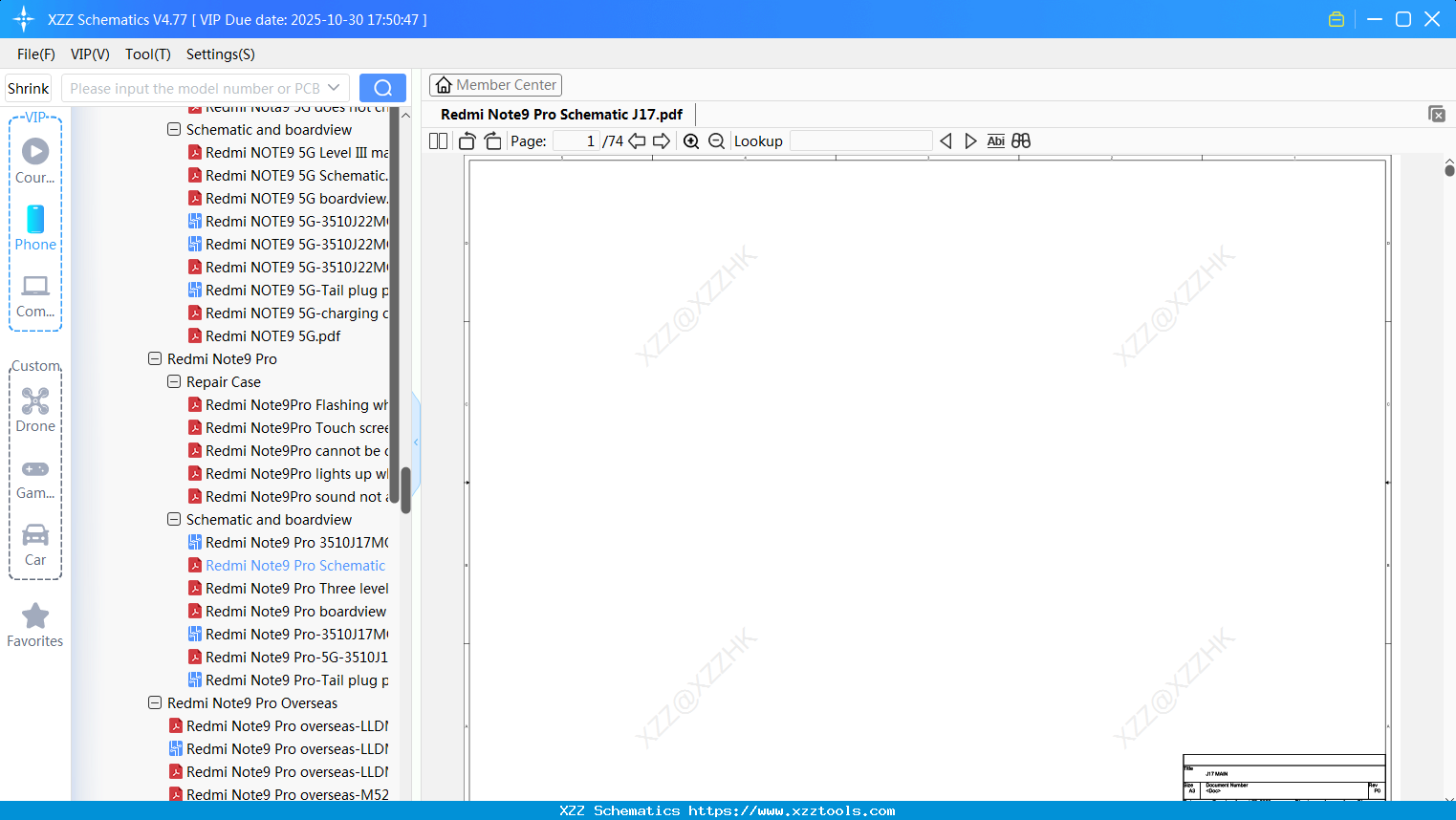1456x820 pixels.
Task: Open Redmi Note9Pro Touch screen repair case
Action: pyautogui.click(x=289, y=428)
